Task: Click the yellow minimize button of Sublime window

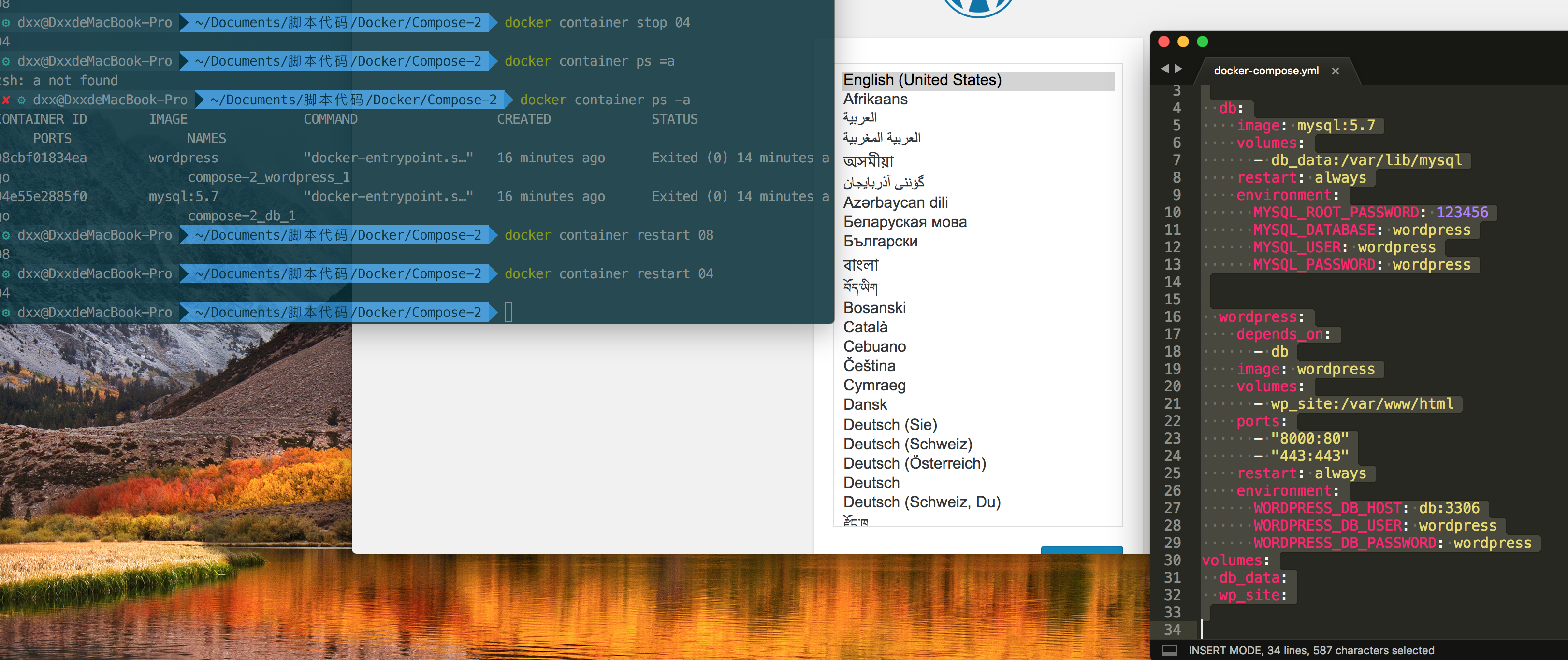Action: coord(1183,42)
